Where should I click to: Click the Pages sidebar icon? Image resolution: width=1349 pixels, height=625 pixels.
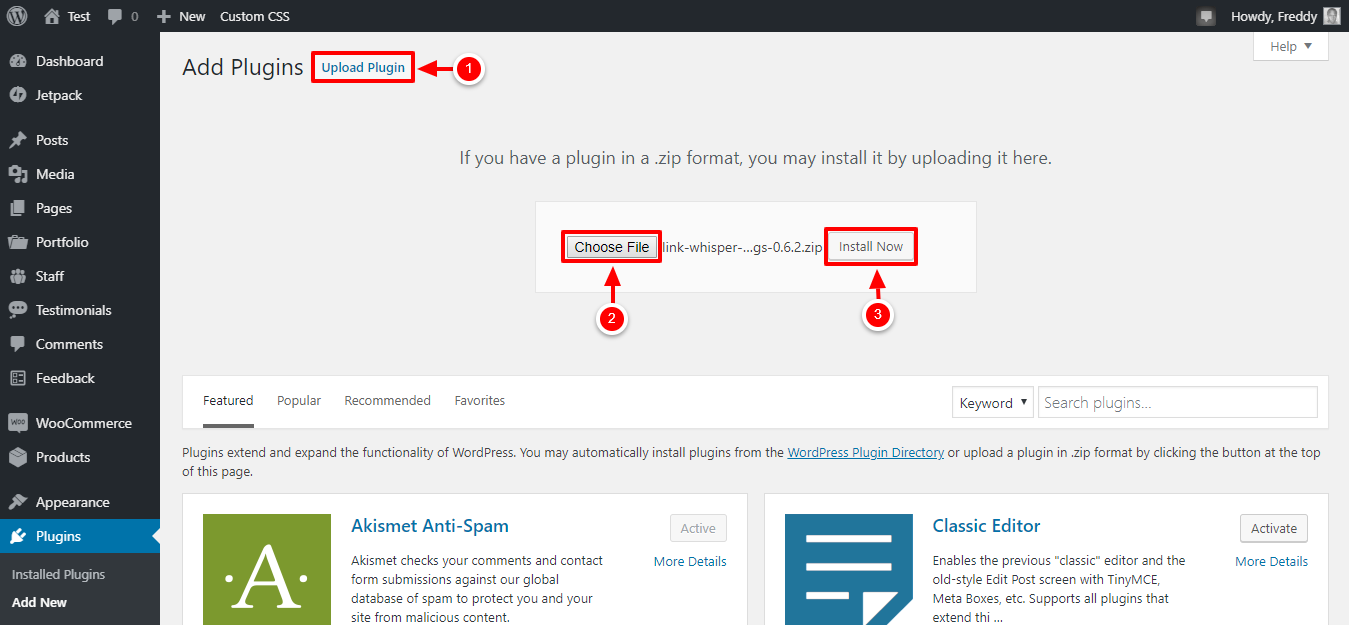click(x=18, y=208)
